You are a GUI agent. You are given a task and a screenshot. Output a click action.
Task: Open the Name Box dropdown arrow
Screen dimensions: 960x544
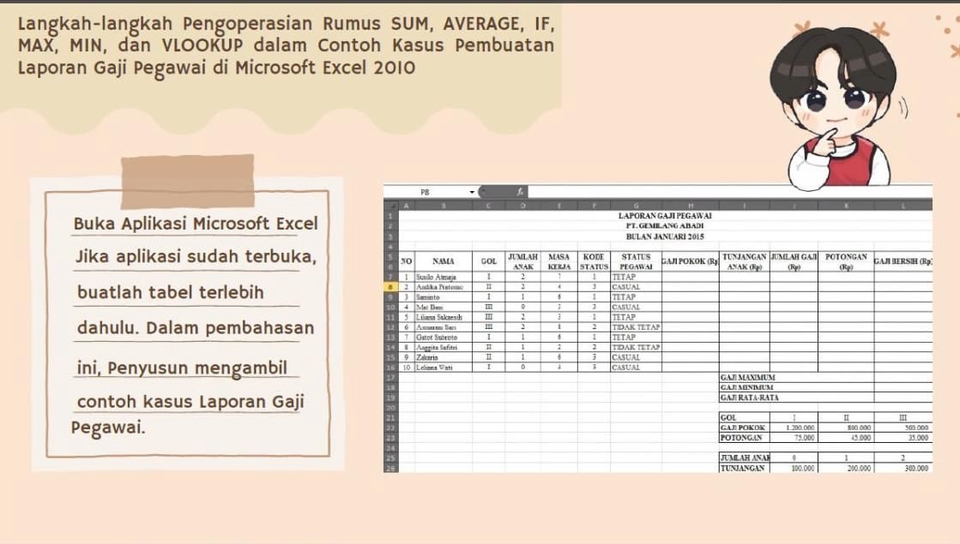pos(472,191)
